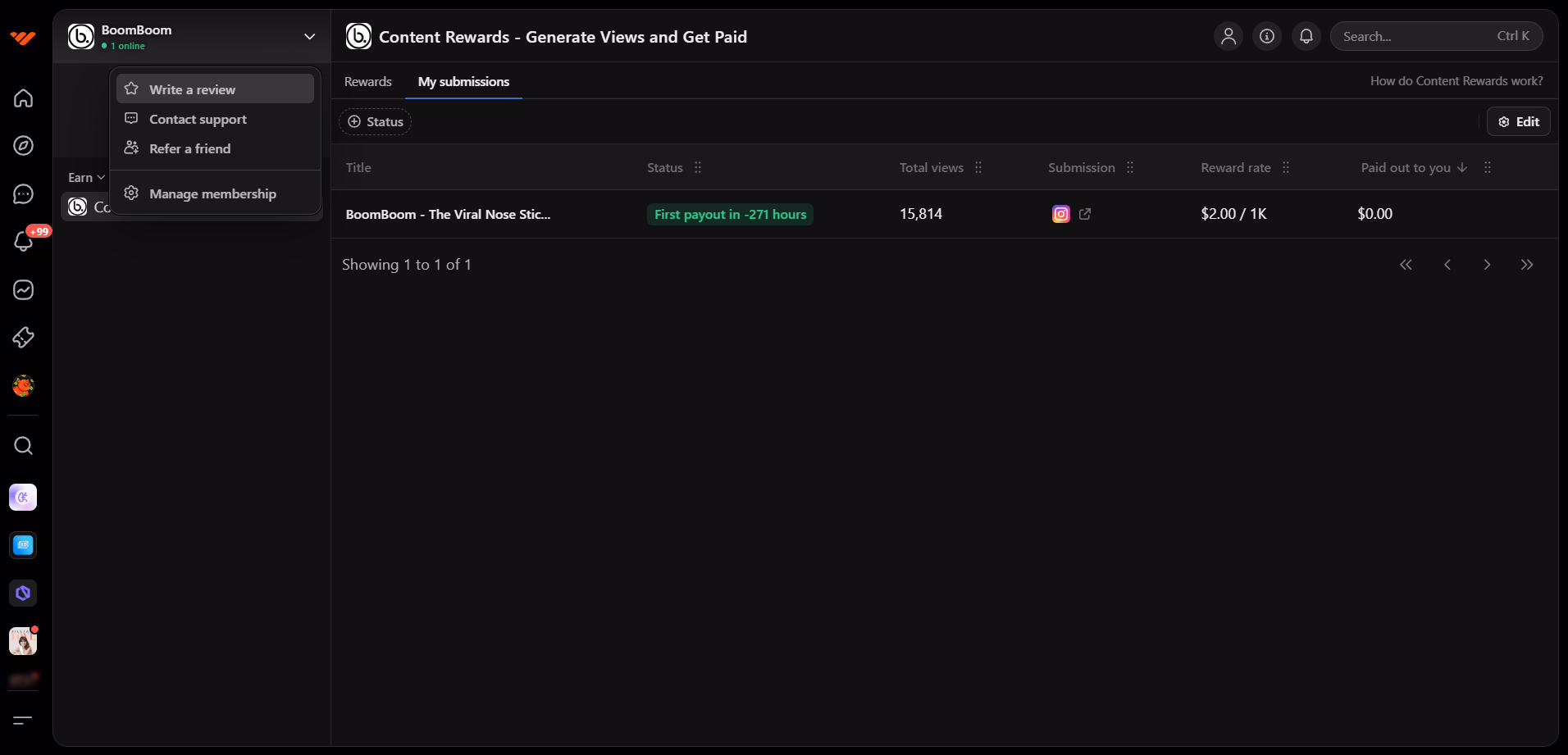Click the sidebar search magnifier icon
The height and width of the screenshot is (755, 1568).
click(x=23, y=445)
